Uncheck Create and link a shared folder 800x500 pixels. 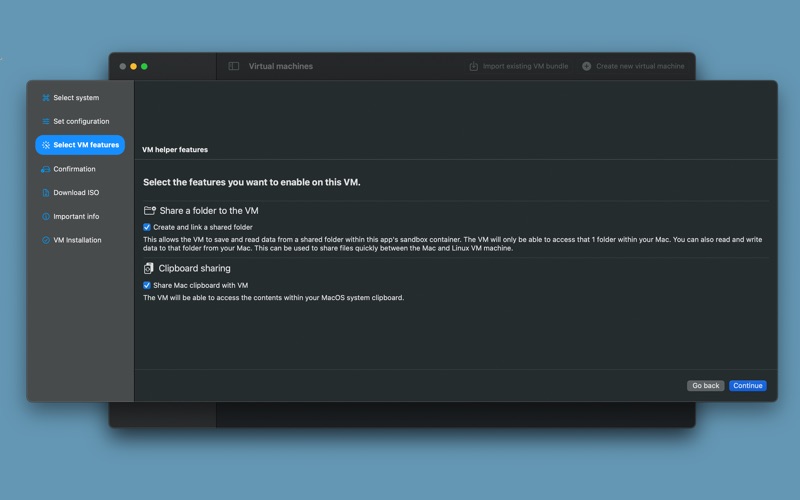[146, 227]
